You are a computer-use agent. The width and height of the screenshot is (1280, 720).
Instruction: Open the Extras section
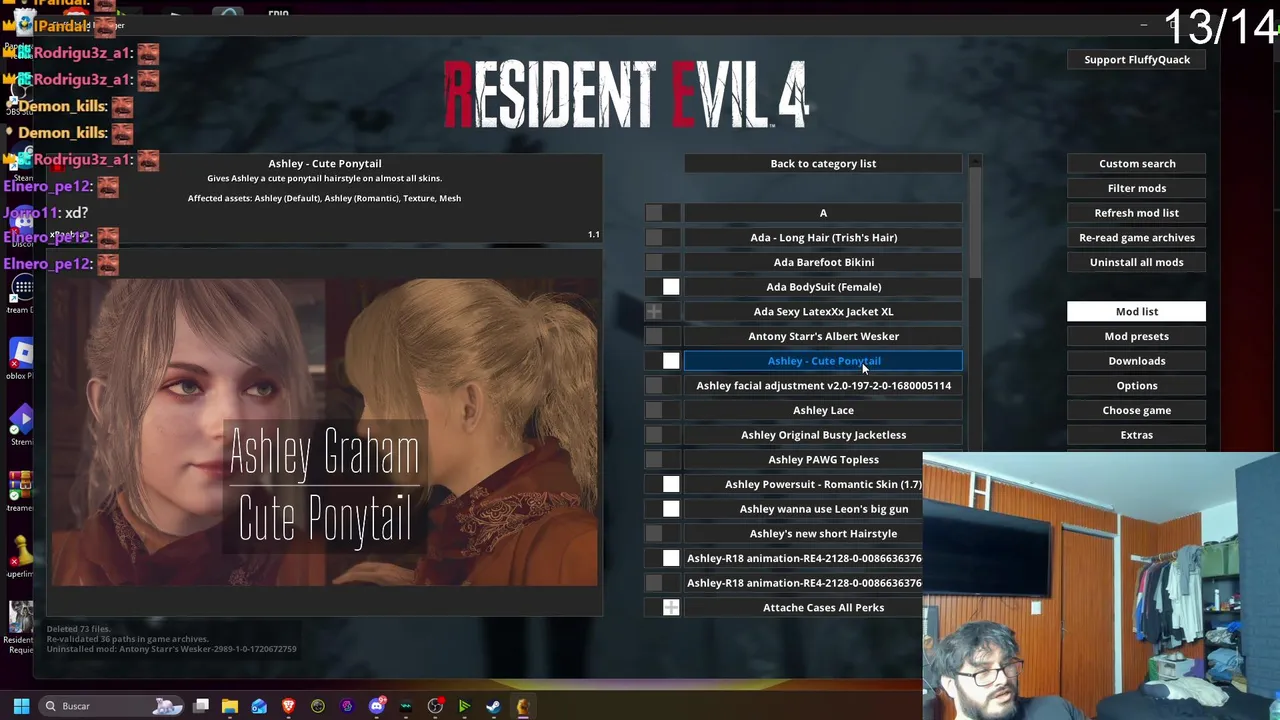click(1136, 435)
